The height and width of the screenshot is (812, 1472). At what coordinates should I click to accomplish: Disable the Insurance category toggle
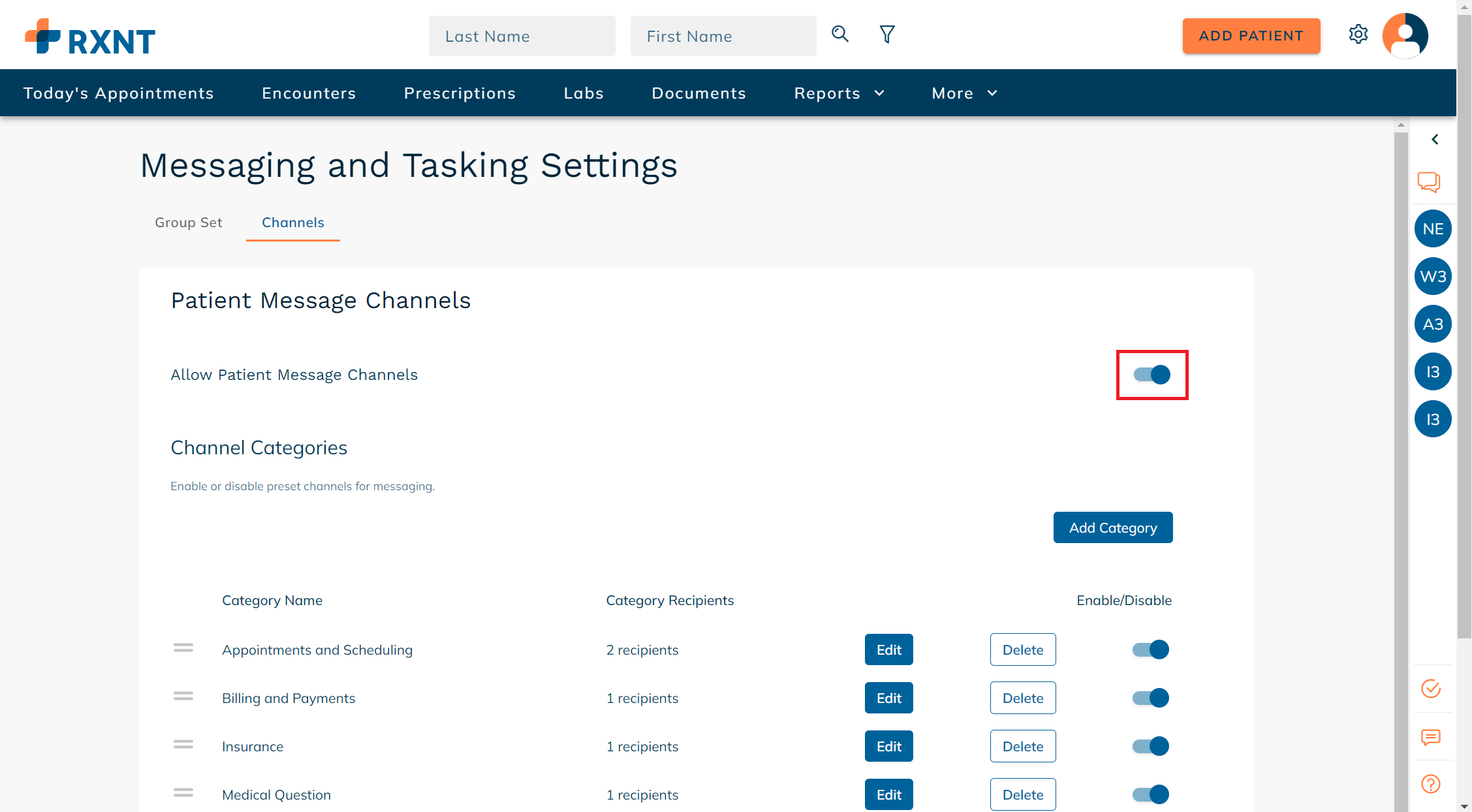tap(1150, 746)
